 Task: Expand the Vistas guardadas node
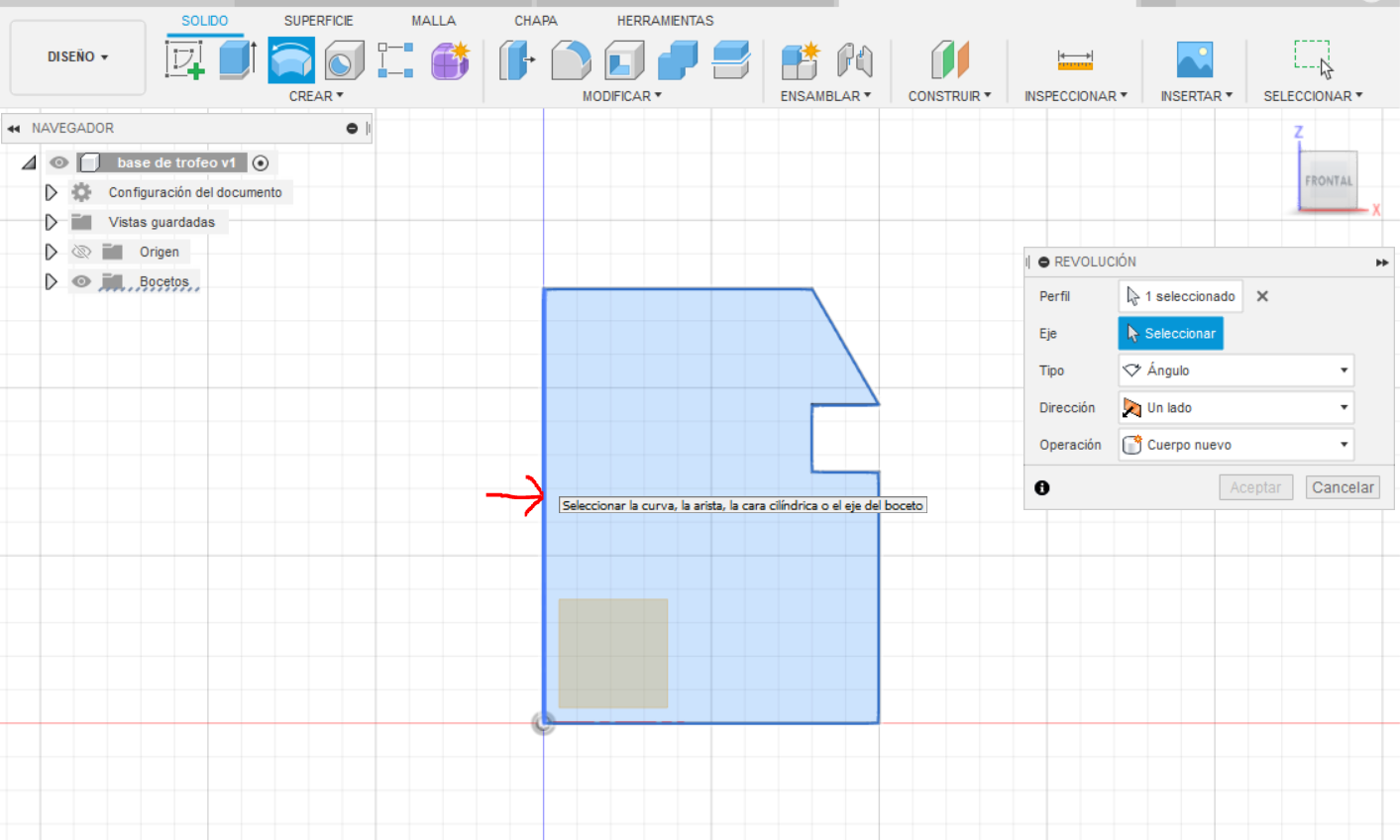pyautogui.click(x=52, y=222)
